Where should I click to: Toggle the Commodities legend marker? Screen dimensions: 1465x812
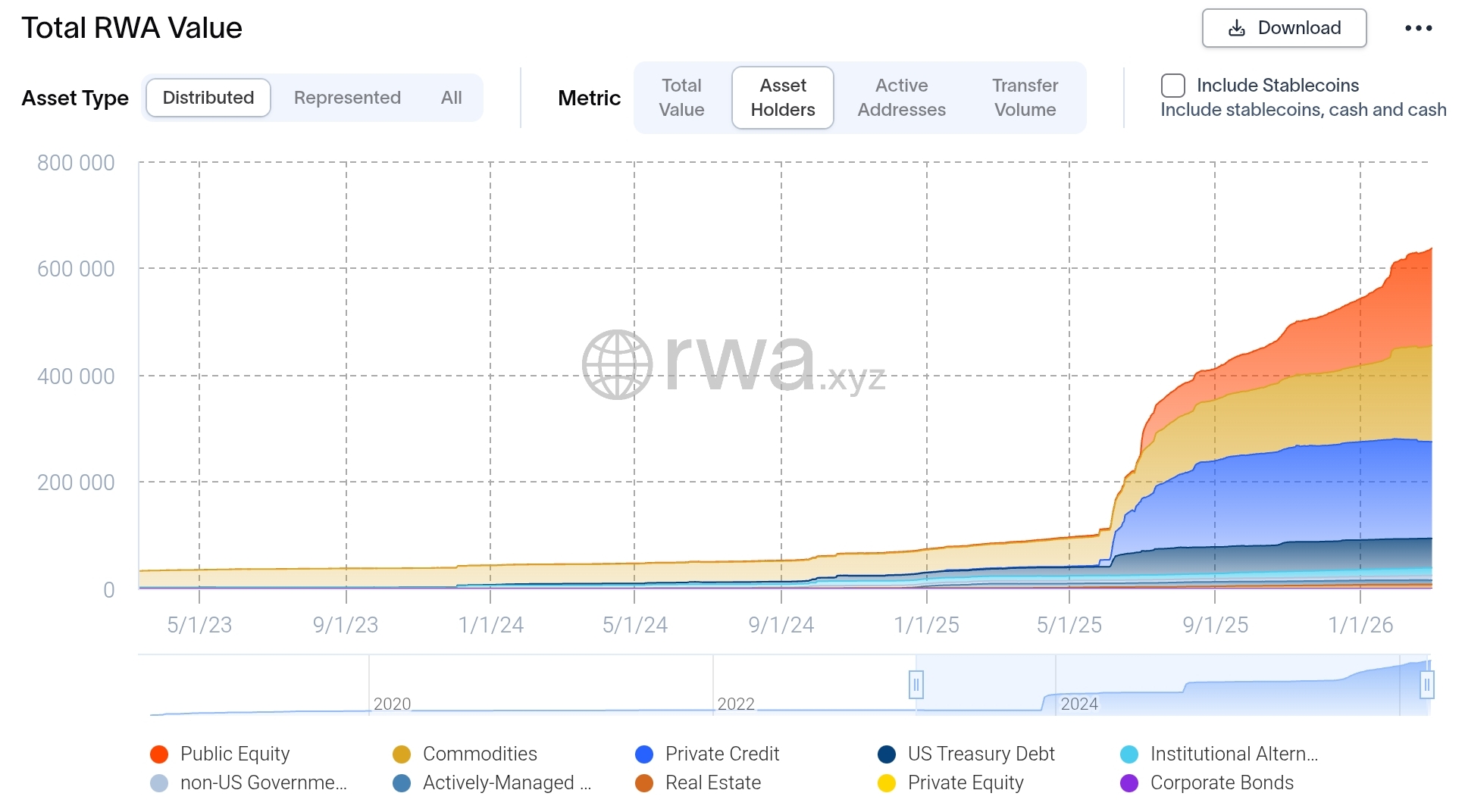[402, 754]
